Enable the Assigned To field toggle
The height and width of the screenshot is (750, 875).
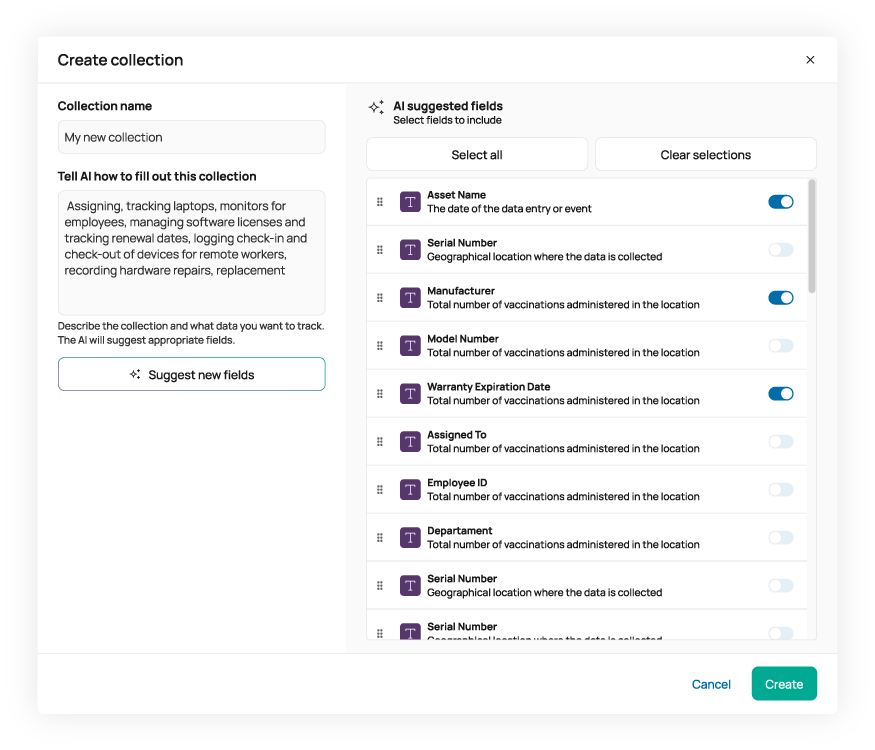pos(780,442)
